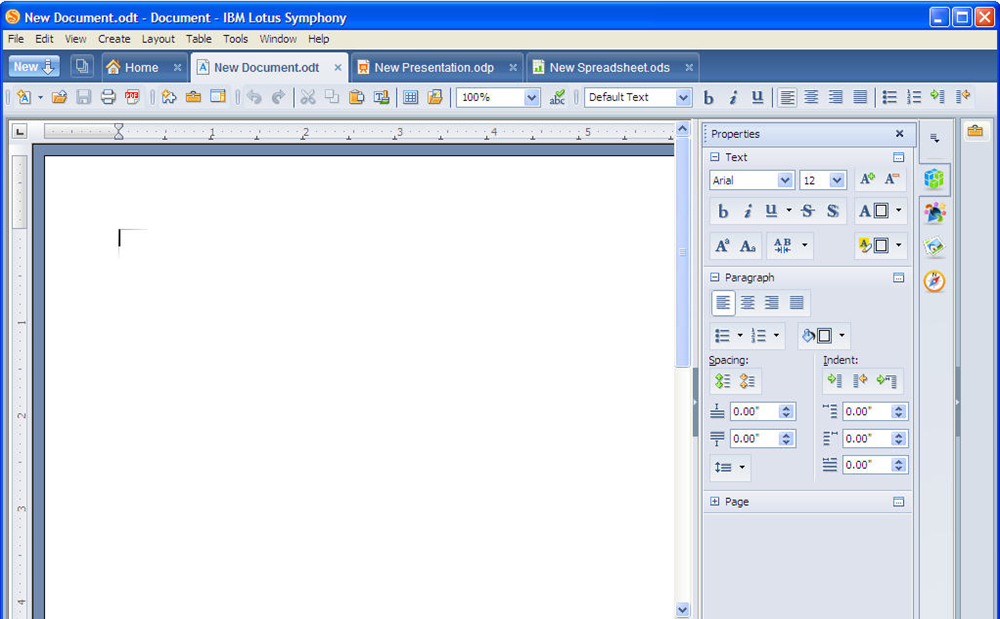Screen dimensions: 1000x619
Task: Click the New button
Action: pyautogui.click(x=34, y=66)
